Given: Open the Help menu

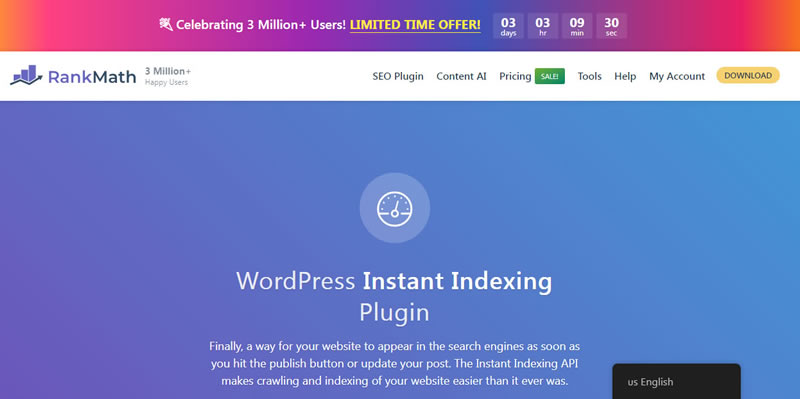Looking at the screenshot, I should pos(625,76).
